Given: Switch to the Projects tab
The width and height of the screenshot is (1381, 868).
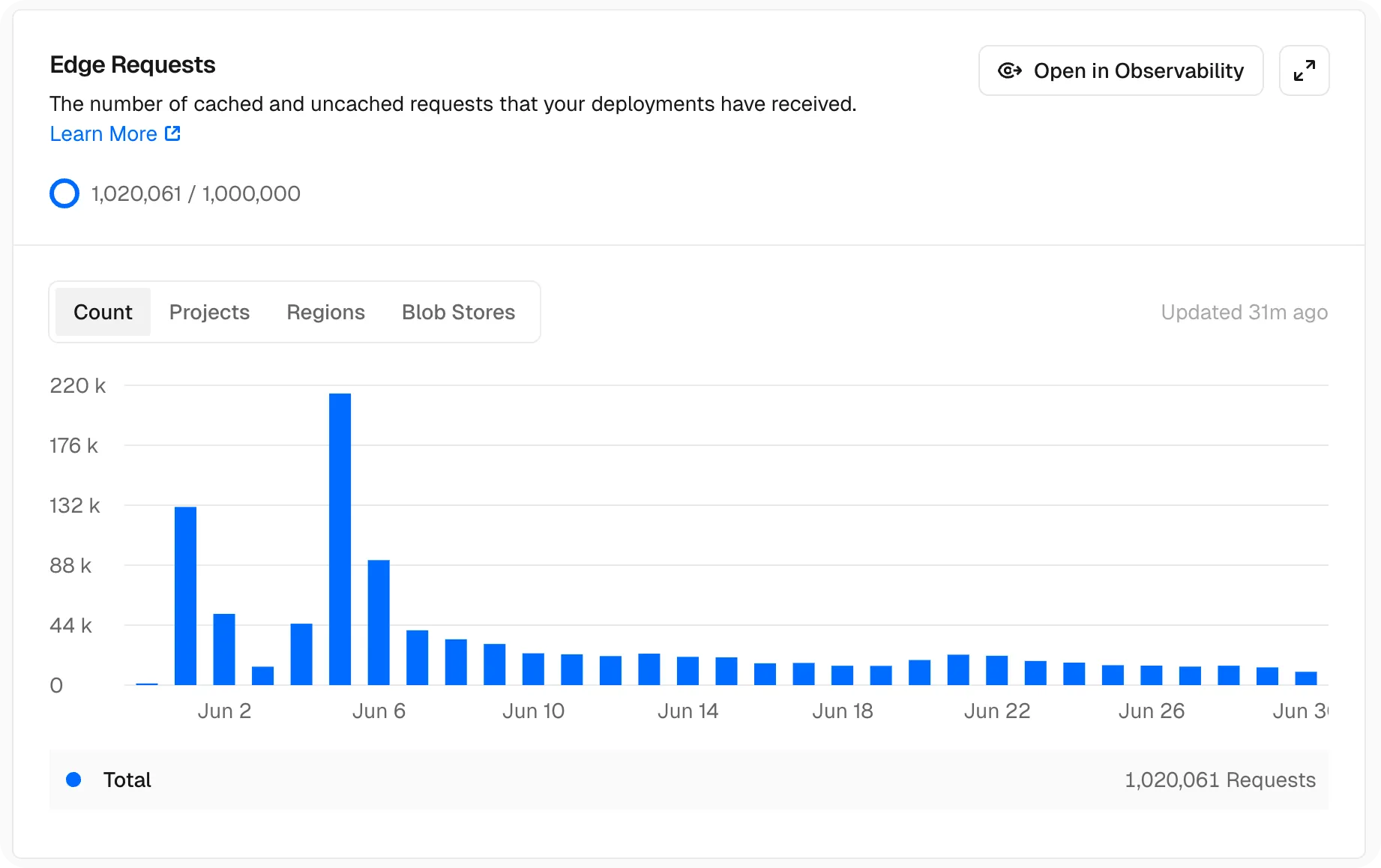Looking at the screenshot, I should pyautogui.click(x=209, y=312).
